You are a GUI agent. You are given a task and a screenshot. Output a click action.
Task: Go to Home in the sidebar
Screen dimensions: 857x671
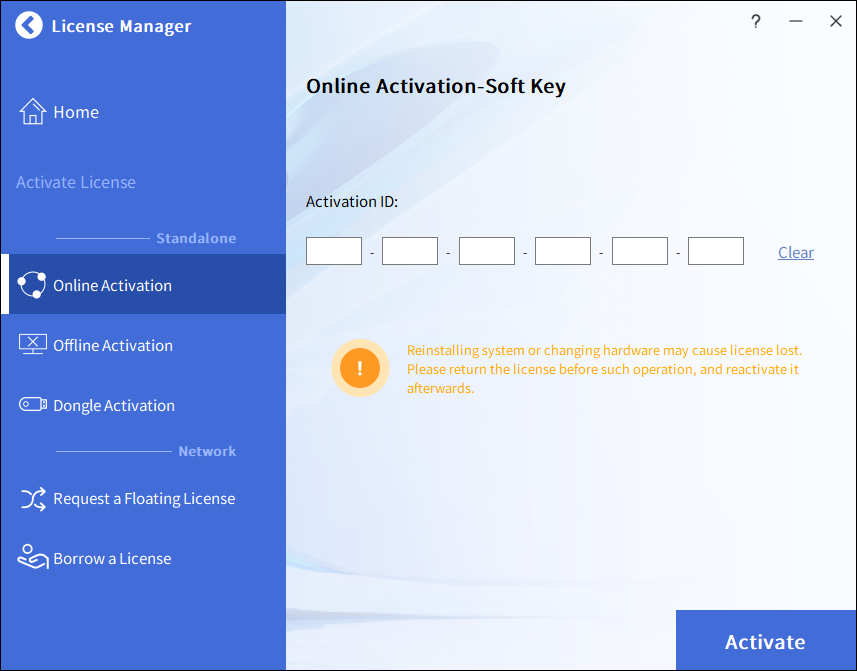76,112
